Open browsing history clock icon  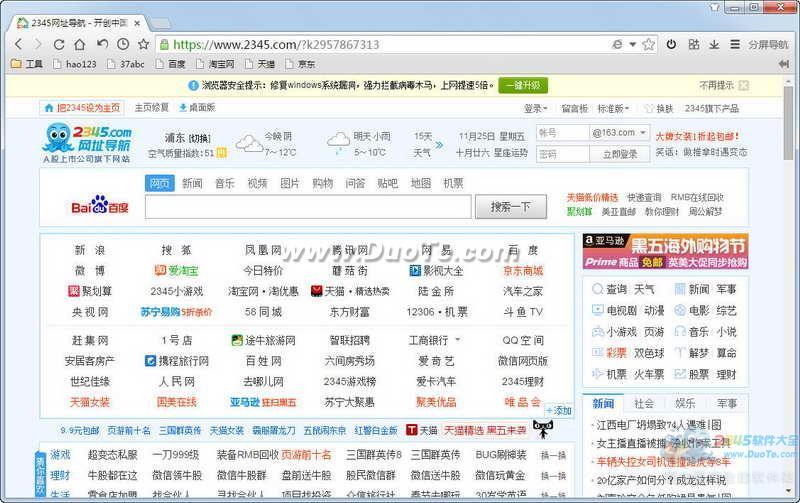123,44
